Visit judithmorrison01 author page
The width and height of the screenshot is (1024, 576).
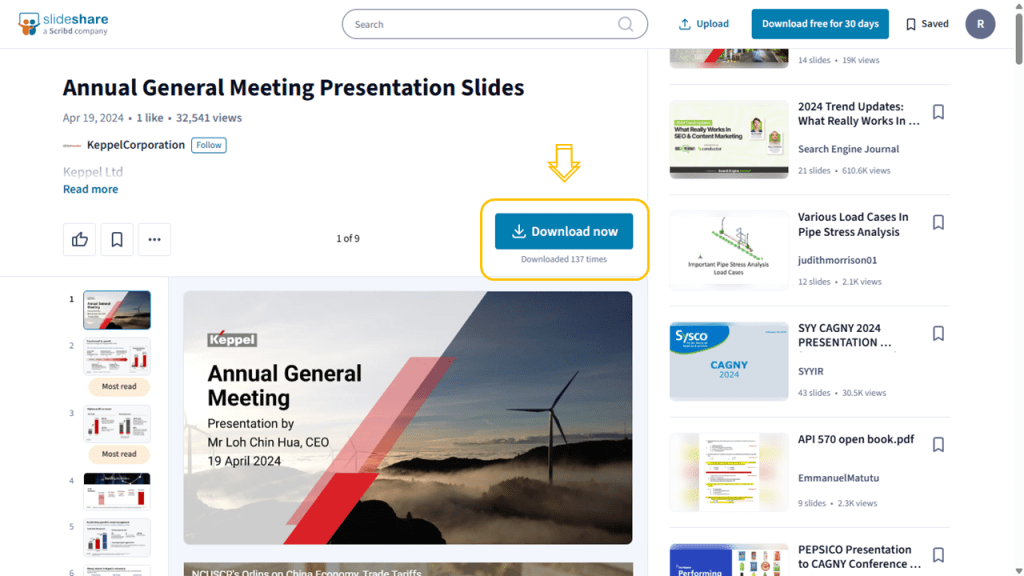[837, 260]
